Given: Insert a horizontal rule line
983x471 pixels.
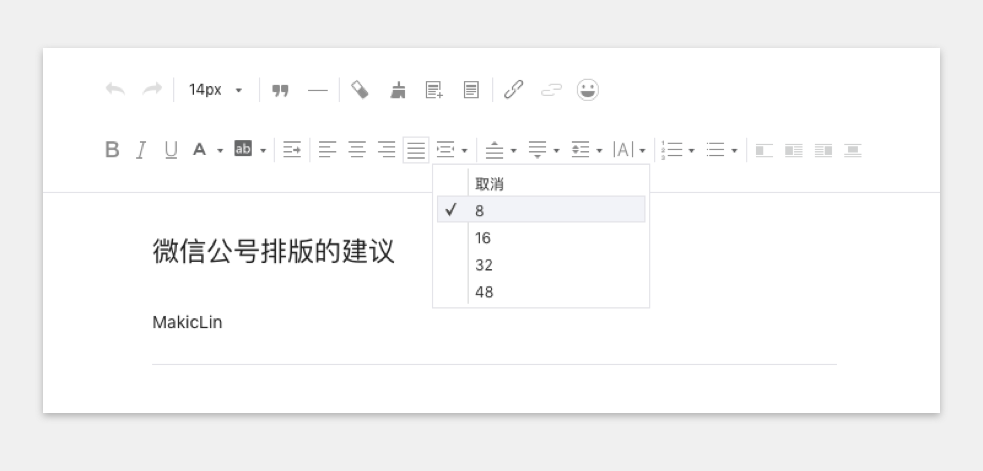Looking at the screenshot, I should pos(317,90).
